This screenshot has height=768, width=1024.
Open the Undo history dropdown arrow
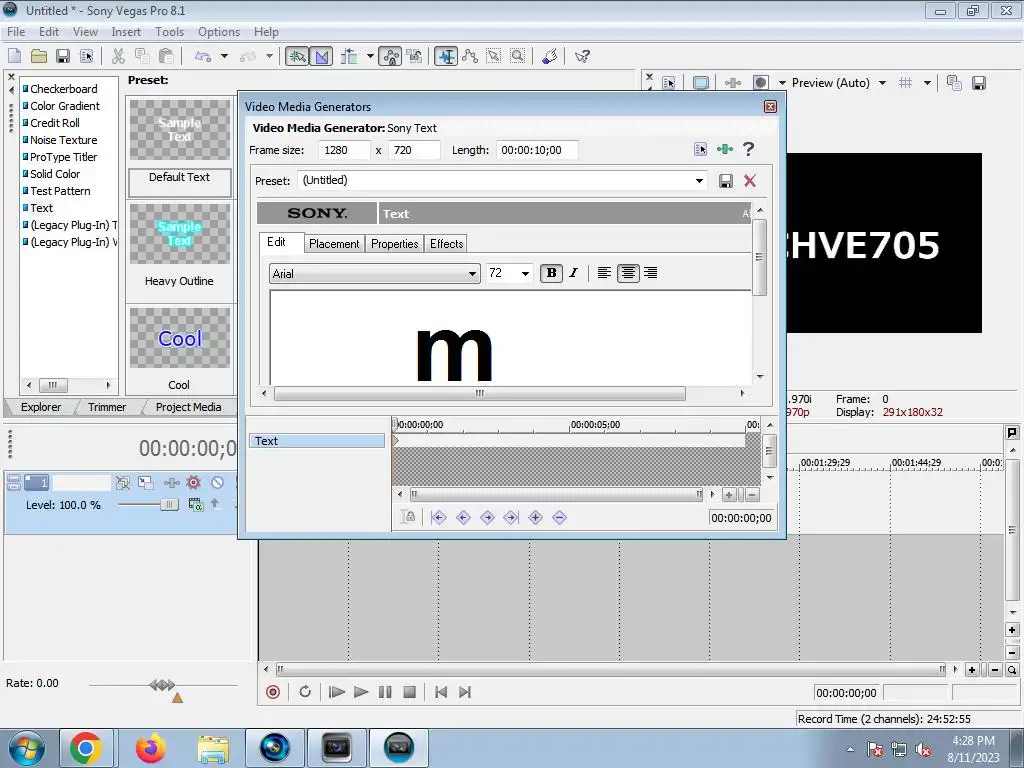pyautogui.click(x=224, y=56)
